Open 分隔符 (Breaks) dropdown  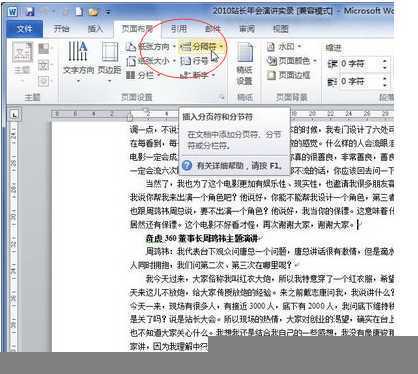pos(202,47)
